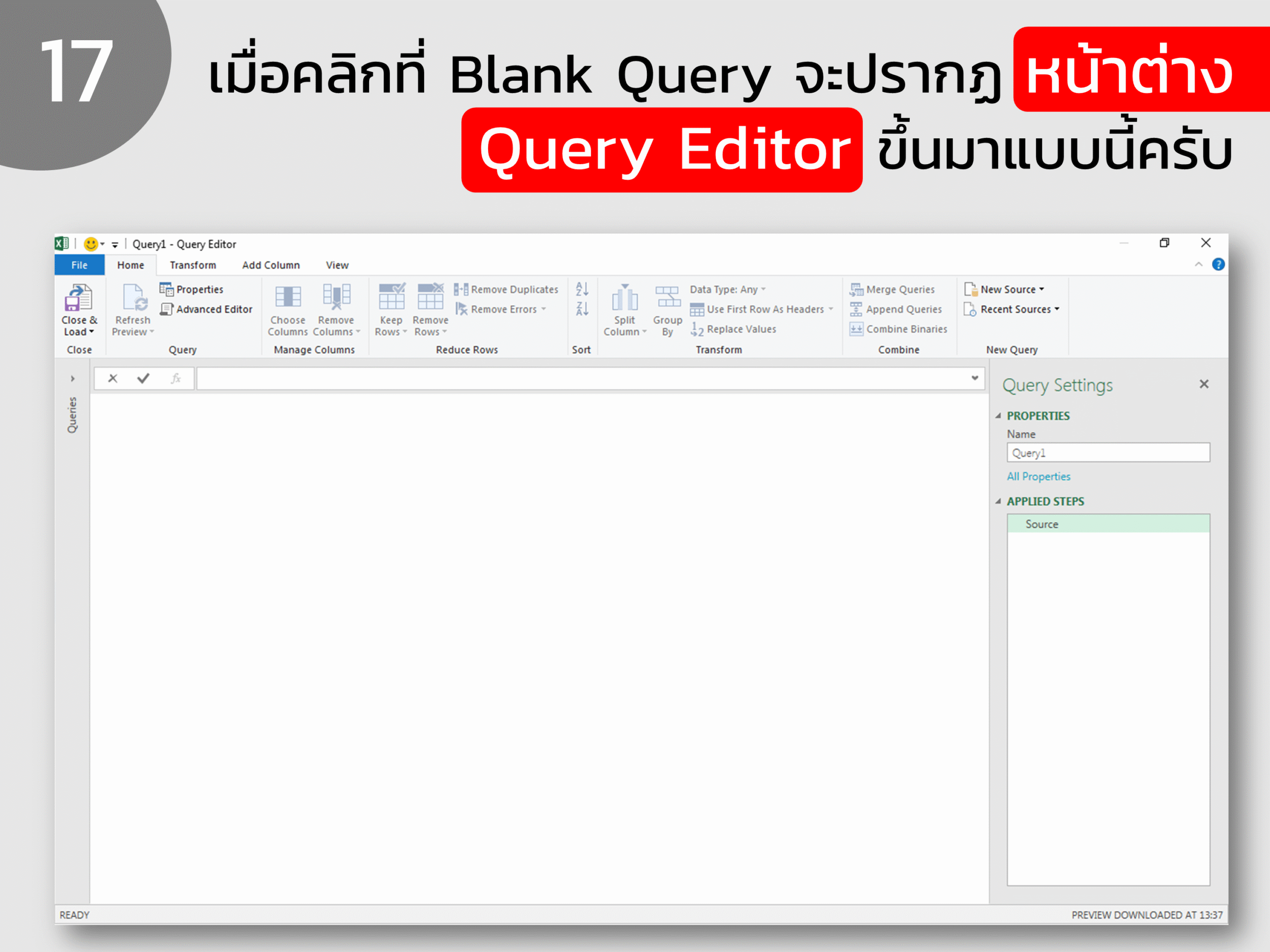Click the smiley feedback icon in title bar

[x=90, y=244]
